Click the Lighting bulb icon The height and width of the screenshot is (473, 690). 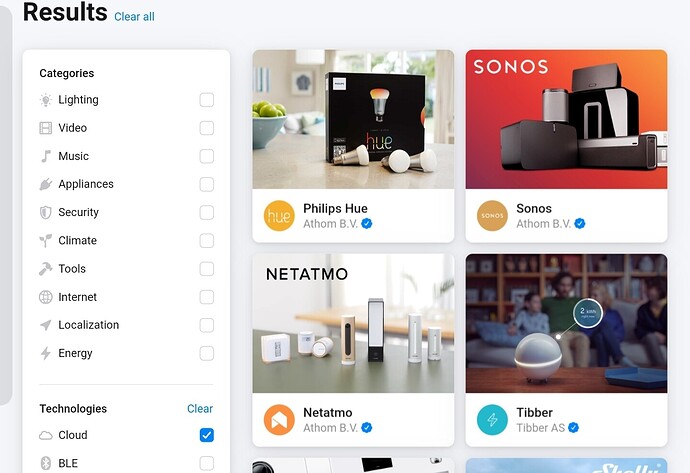[x=46, y=100]
